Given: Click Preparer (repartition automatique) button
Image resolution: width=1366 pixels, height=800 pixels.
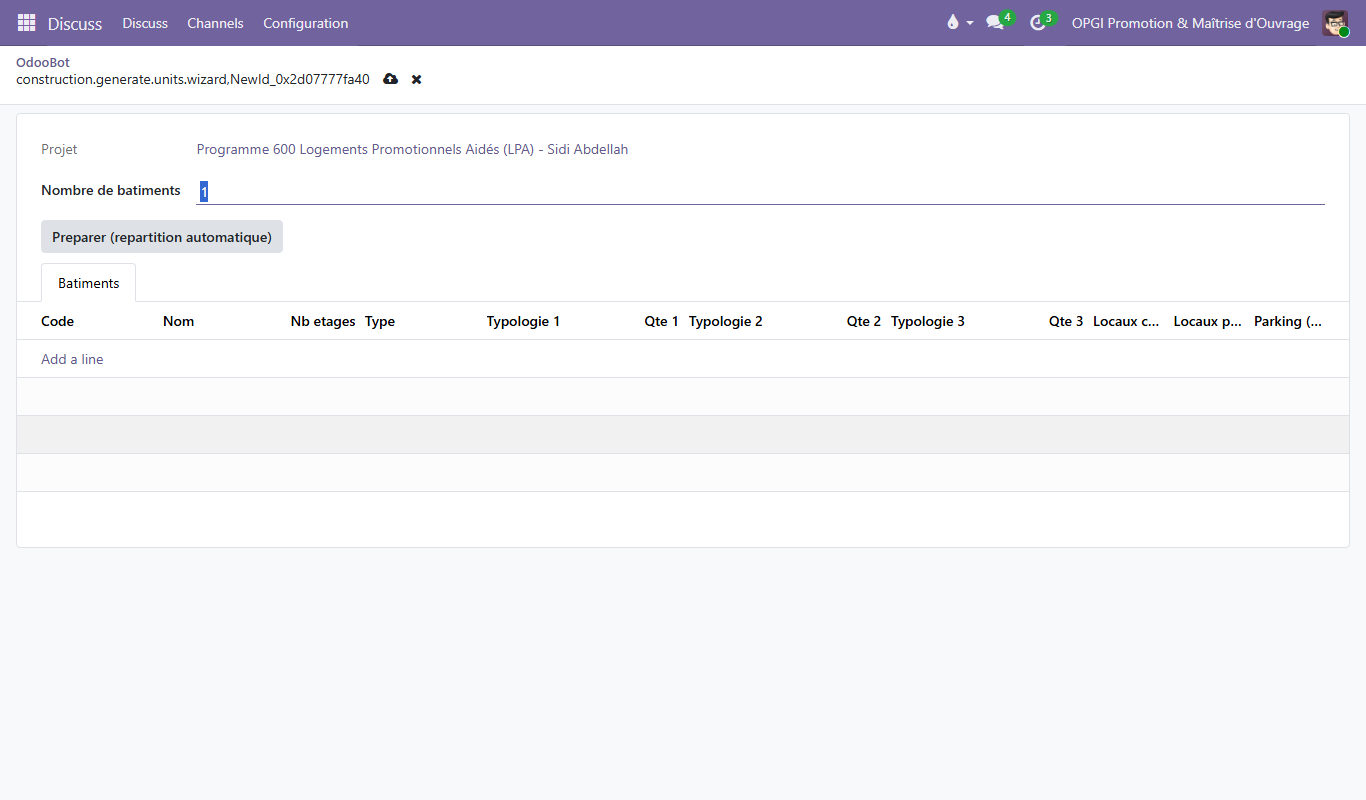Looking at the screenshot, I should pyautogui.click(x=162, y=237).
